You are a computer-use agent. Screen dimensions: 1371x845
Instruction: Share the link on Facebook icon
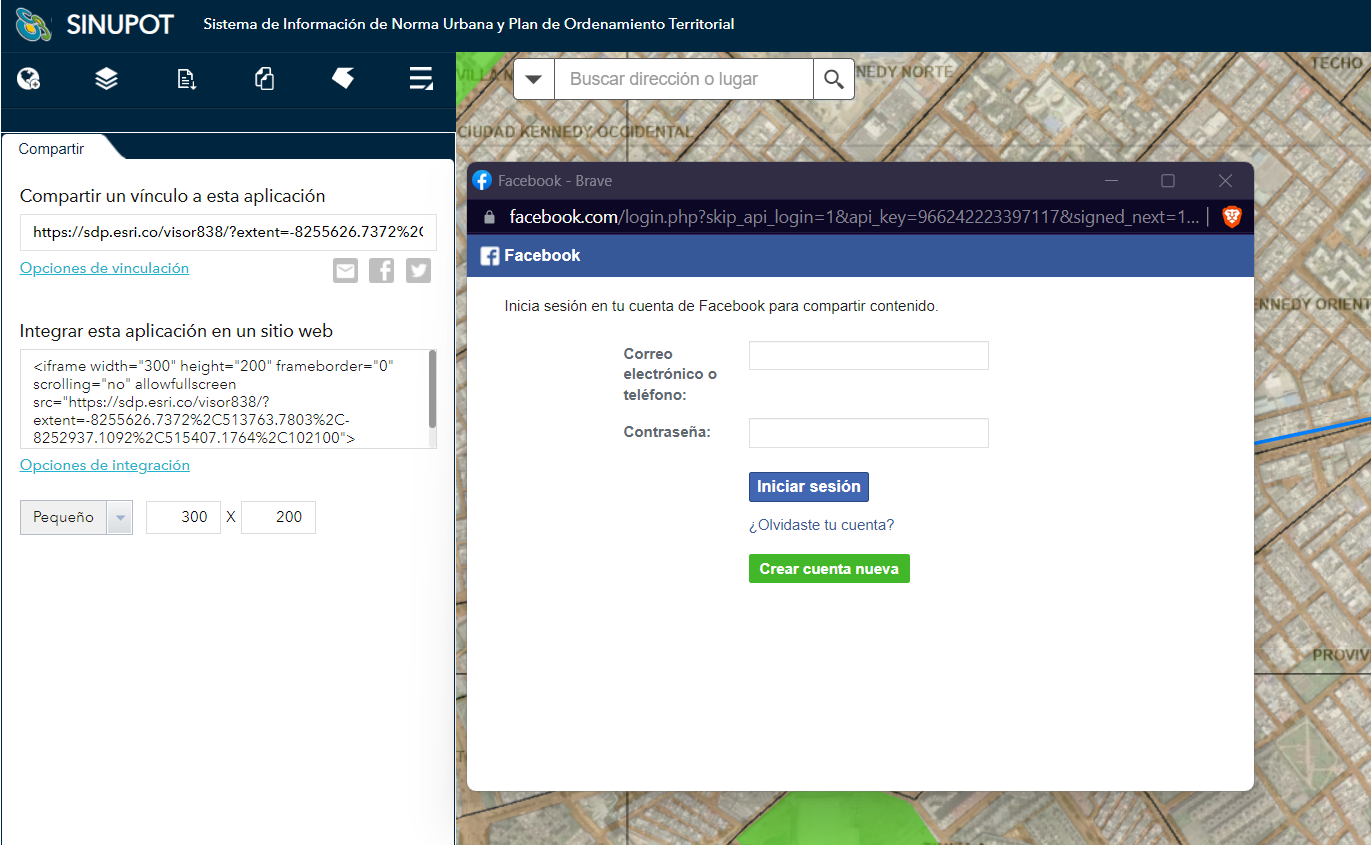point(381,270)
